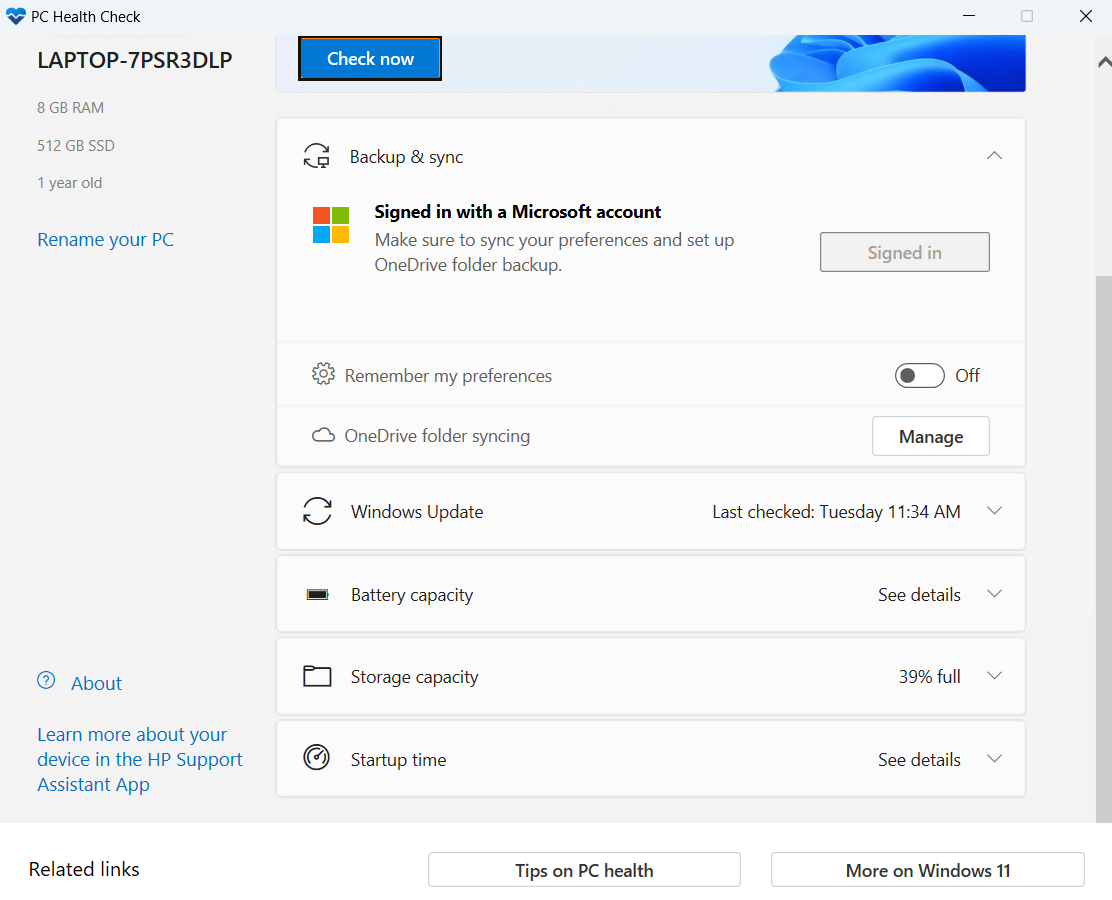Expand the Storage capacity chevron
The width and height of the screenshot is (1112, 900).
coord(994,676)
